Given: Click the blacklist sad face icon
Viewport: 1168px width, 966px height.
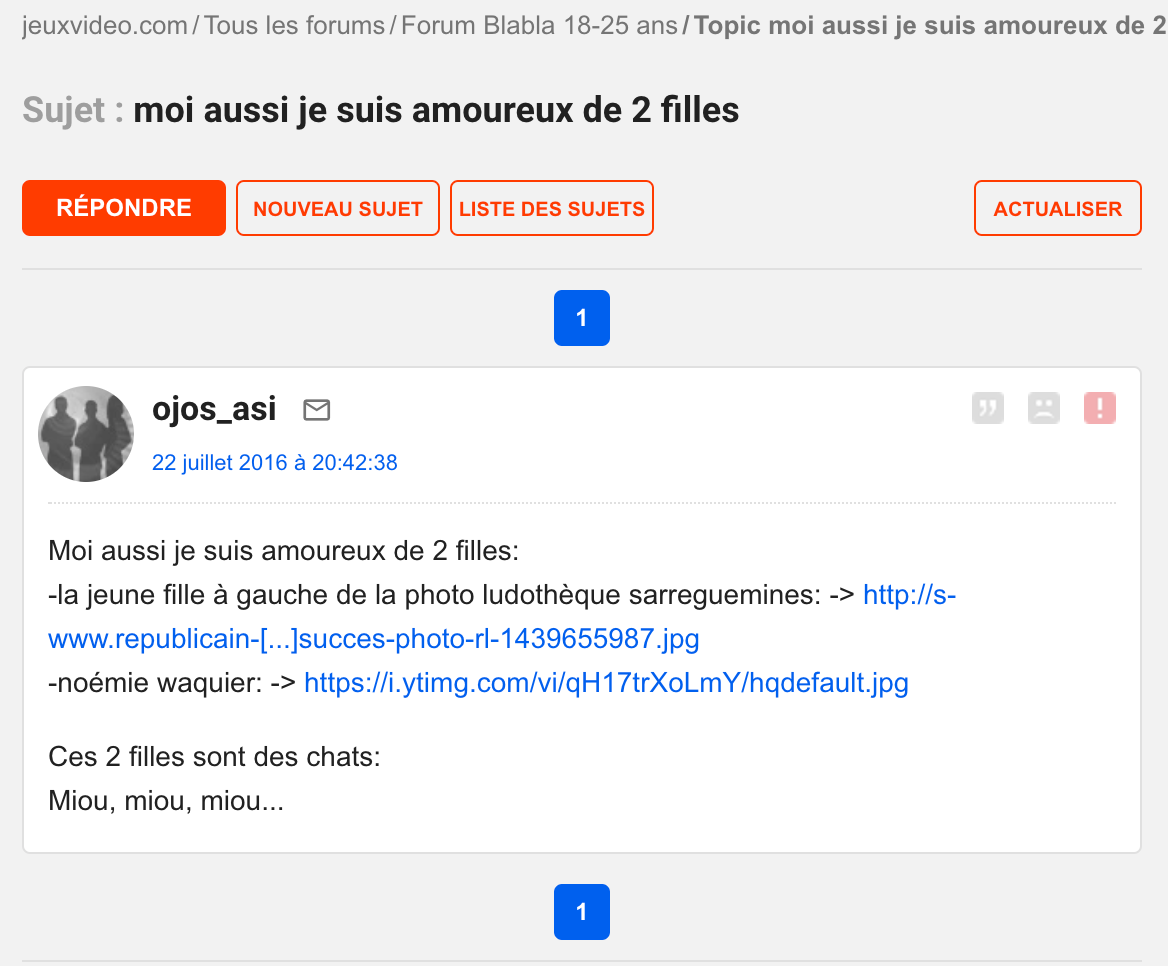Looking at the screenshot, I should pos(1044,408).
